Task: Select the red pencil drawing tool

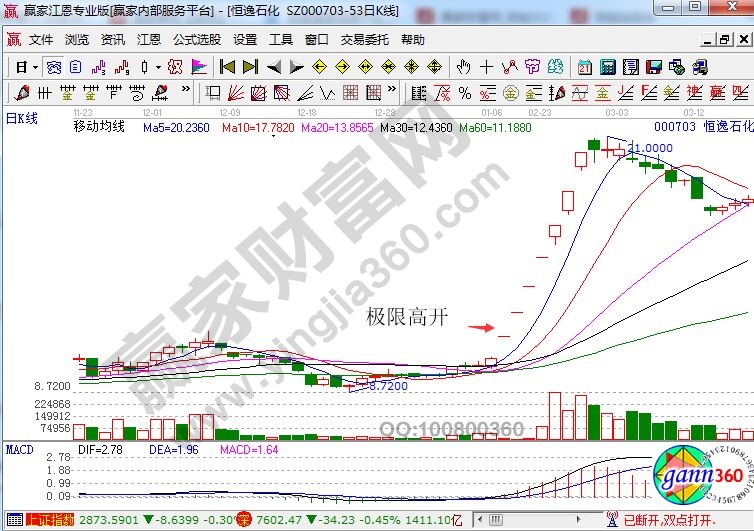Action: coord(22,93)
